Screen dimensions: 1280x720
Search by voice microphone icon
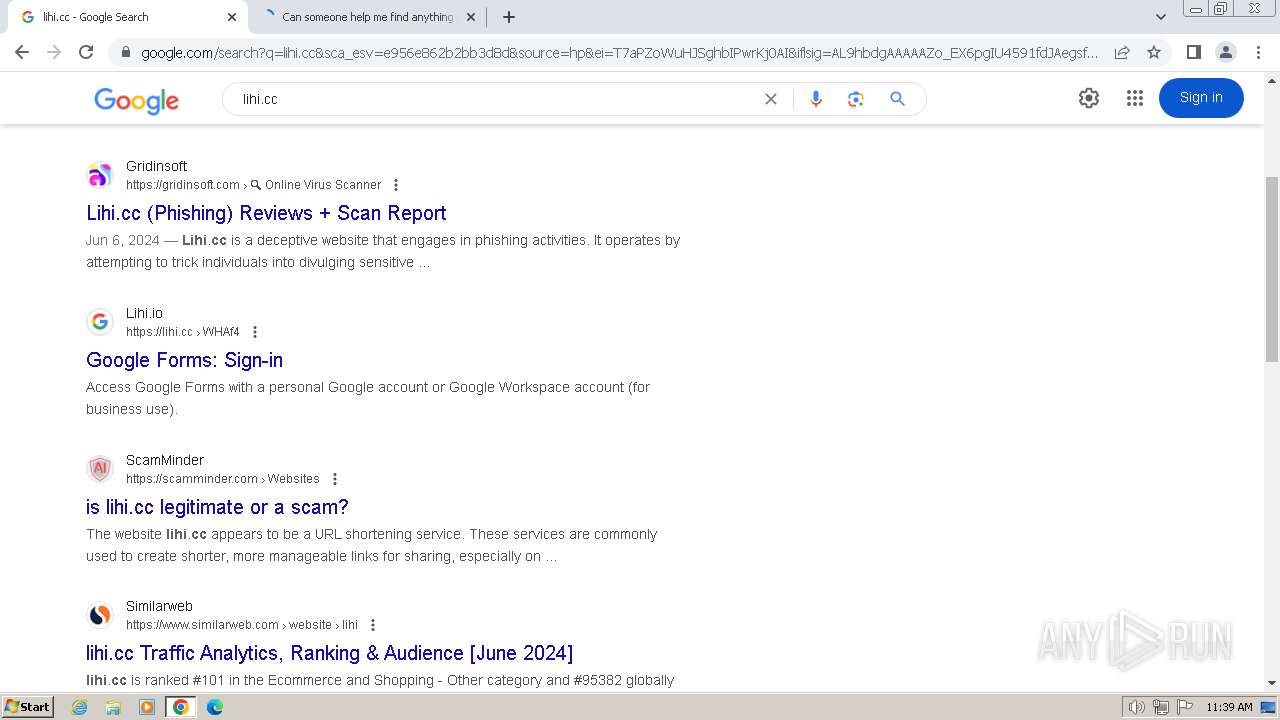816,99
